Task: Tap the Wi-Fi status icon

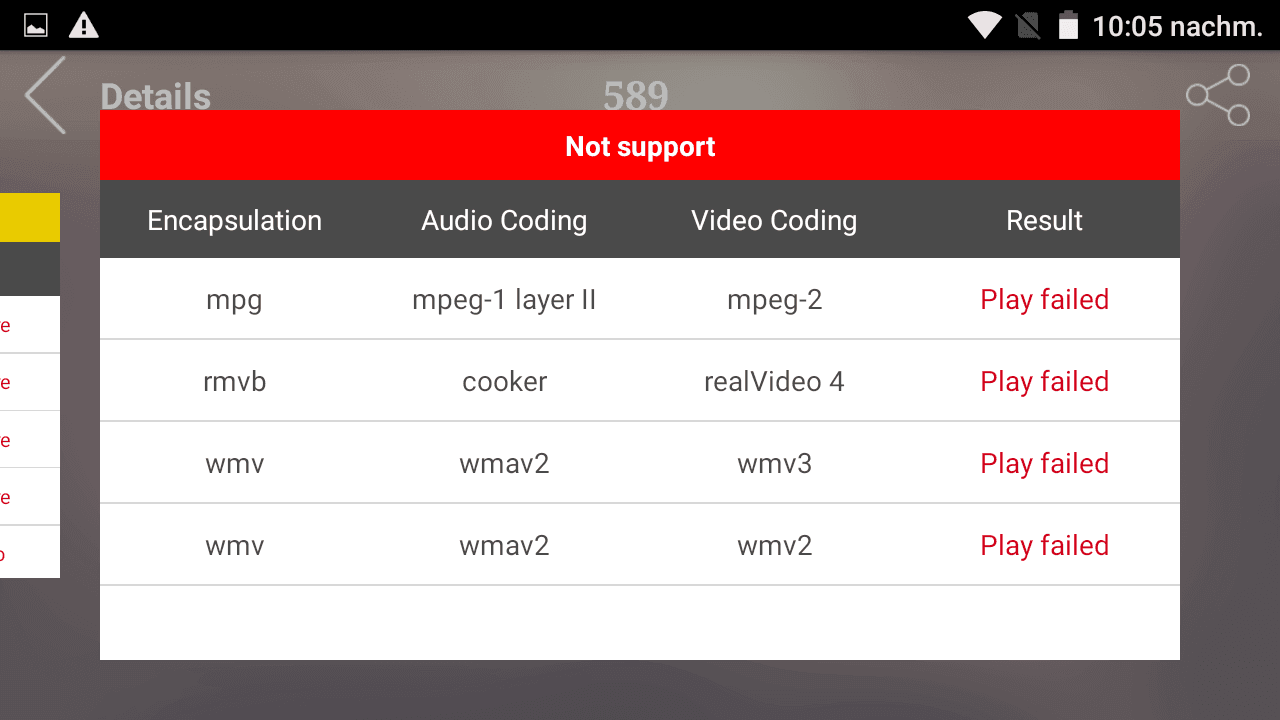Action: pos(985,25)
